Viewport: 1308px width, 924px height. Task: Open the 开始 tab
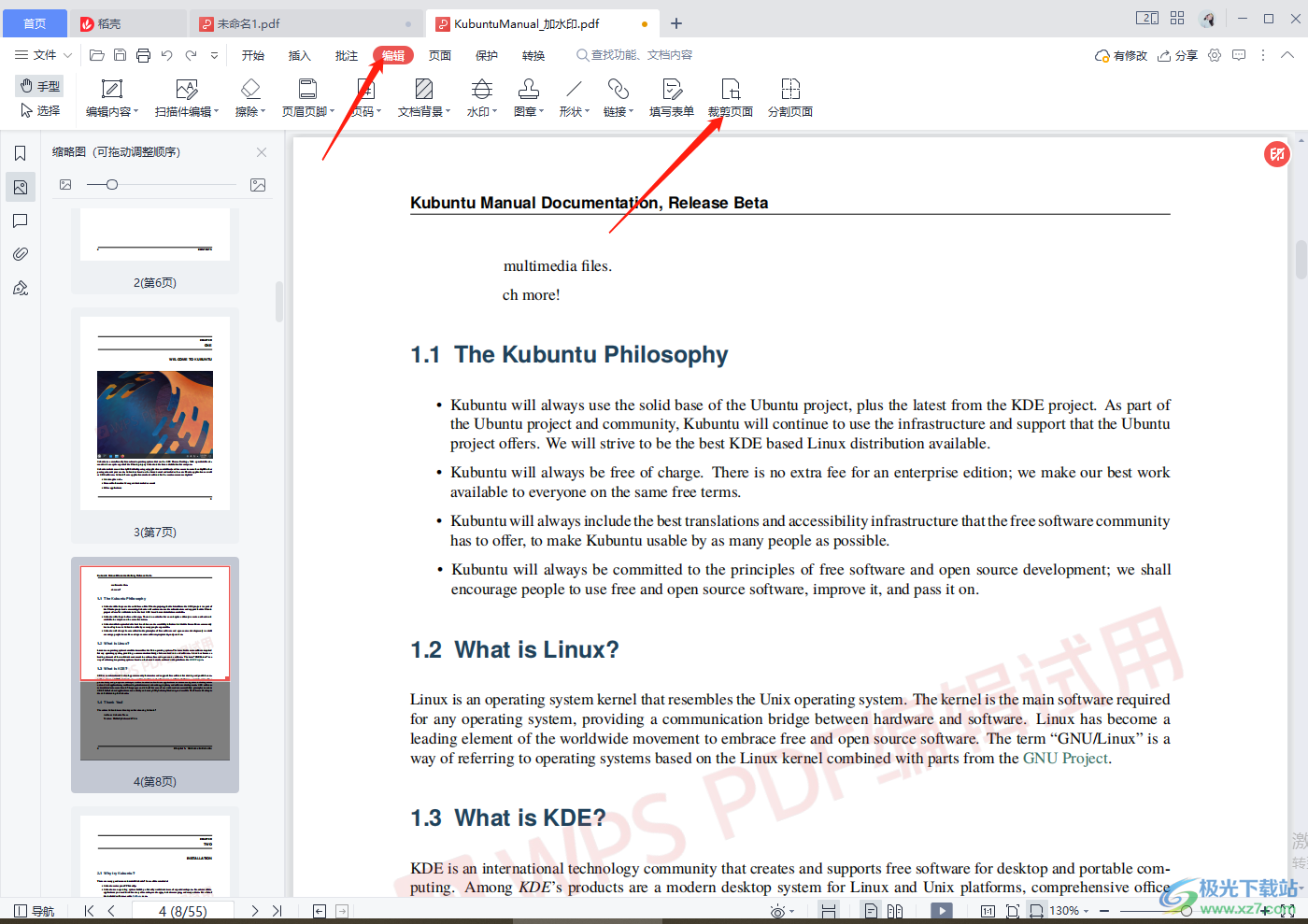coord(253,55)
